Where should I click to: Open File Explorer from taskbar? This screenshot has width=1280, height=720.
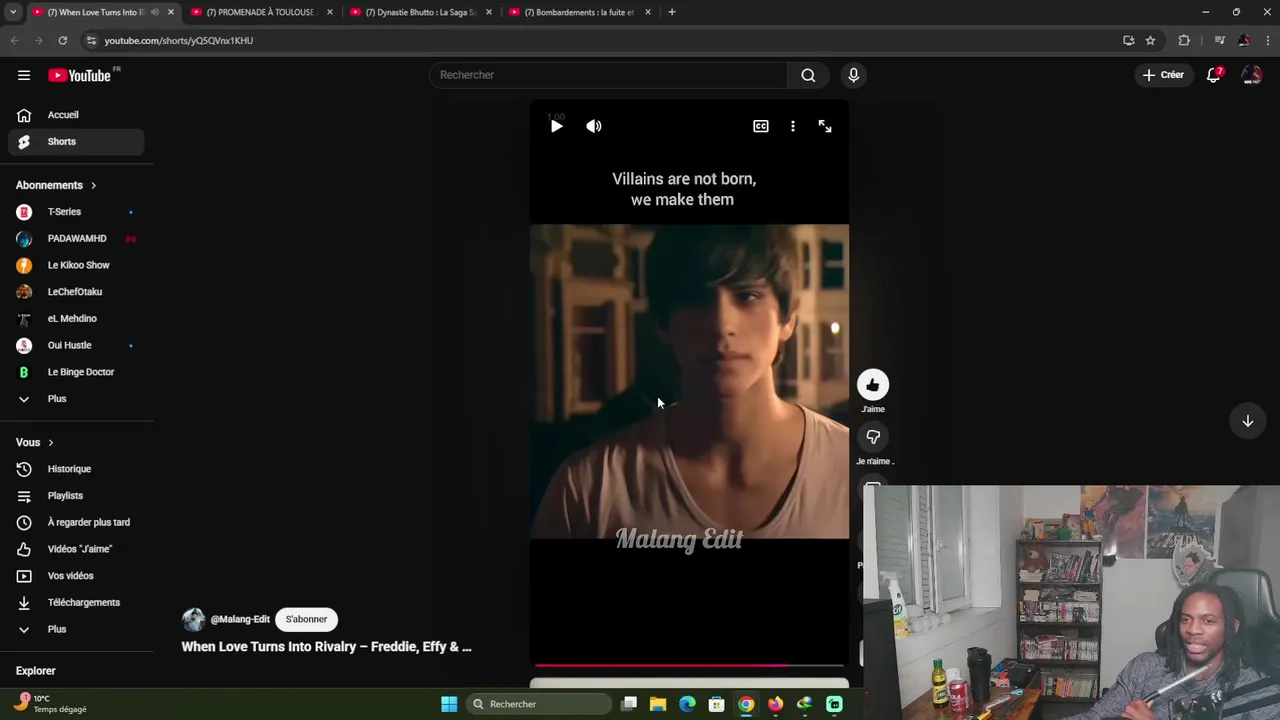658,704
